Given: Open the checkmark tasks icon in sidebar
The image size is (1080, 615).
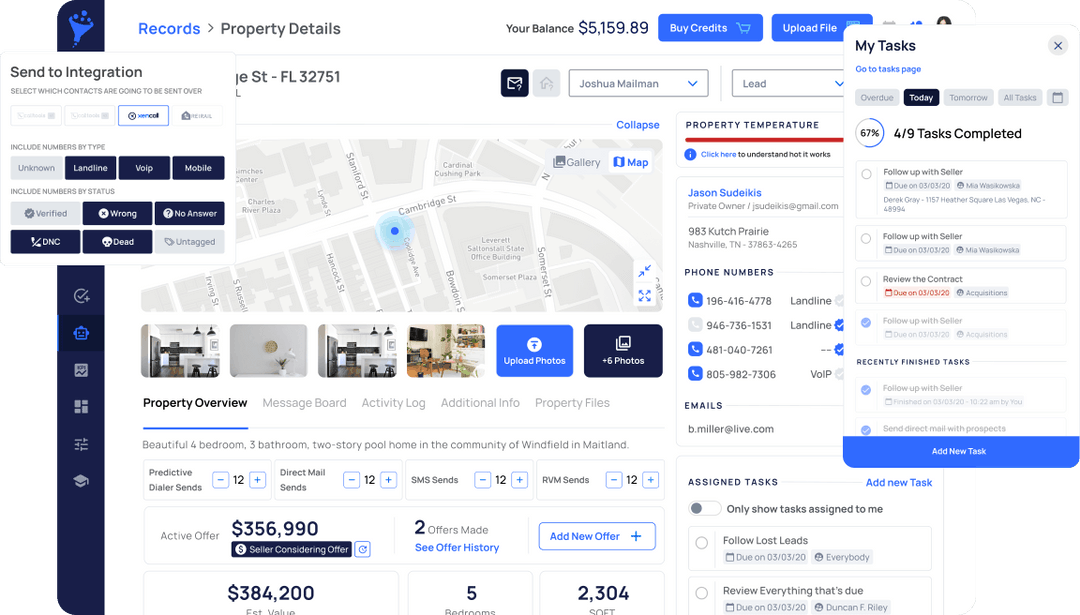Looking at the screenshot, I should tap(81, 296).
